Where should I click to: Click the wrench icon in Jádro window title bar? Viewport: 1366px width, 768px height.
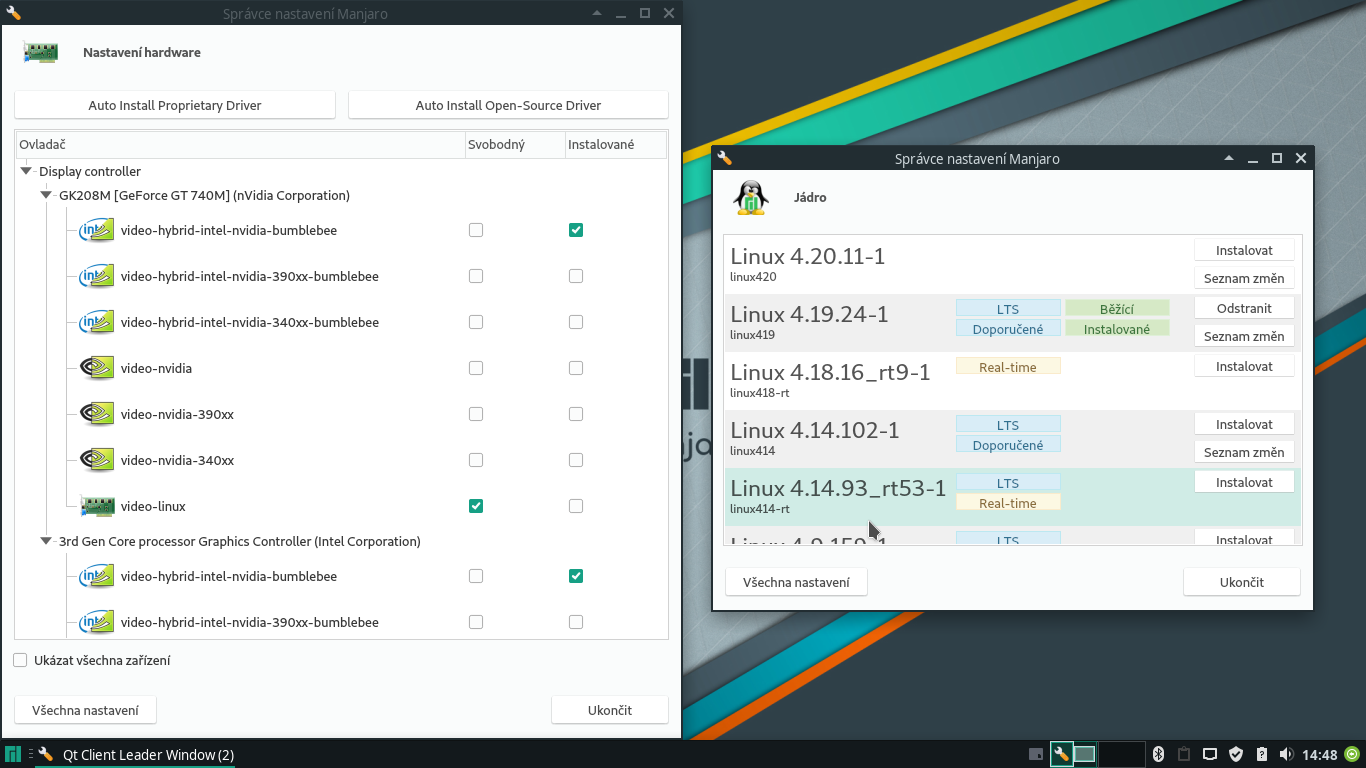coord(725,158)
